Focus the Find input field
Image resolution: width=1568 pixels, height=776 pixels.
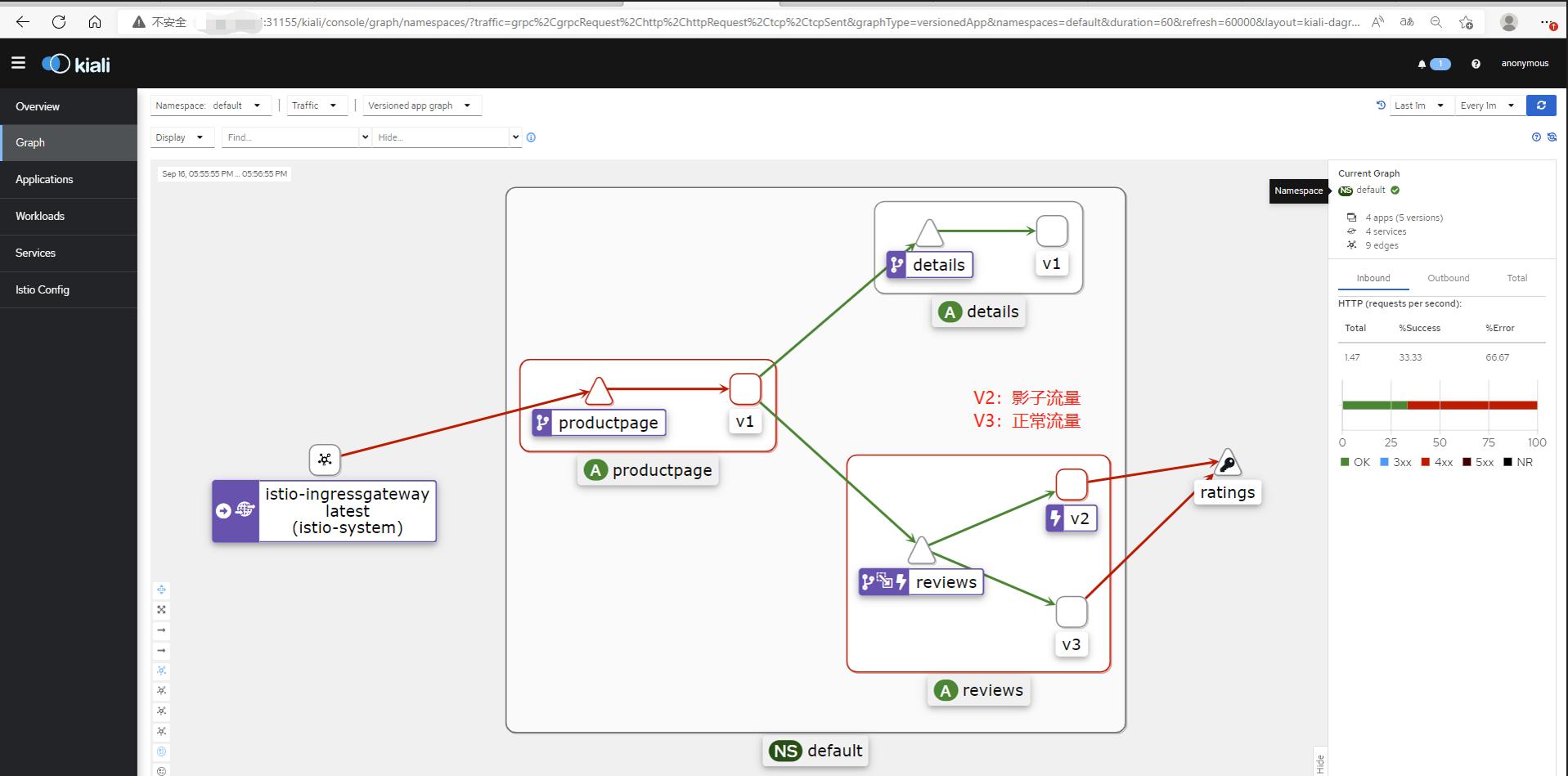(290, 137)
